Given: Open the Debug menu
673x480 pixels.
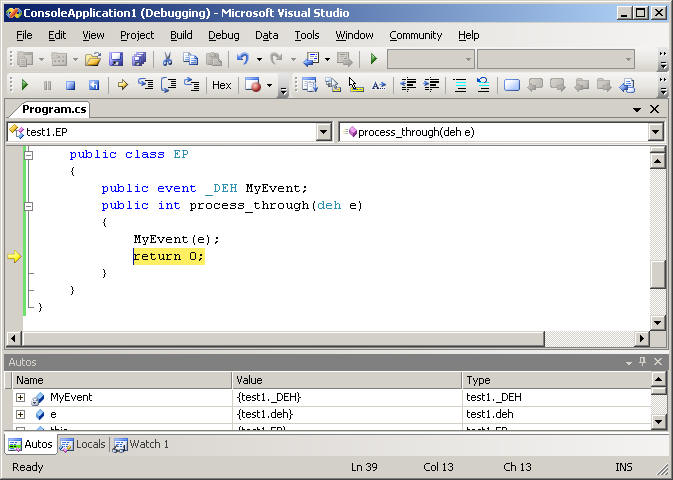Looking at the screenshot, I should tap(223, 35).
